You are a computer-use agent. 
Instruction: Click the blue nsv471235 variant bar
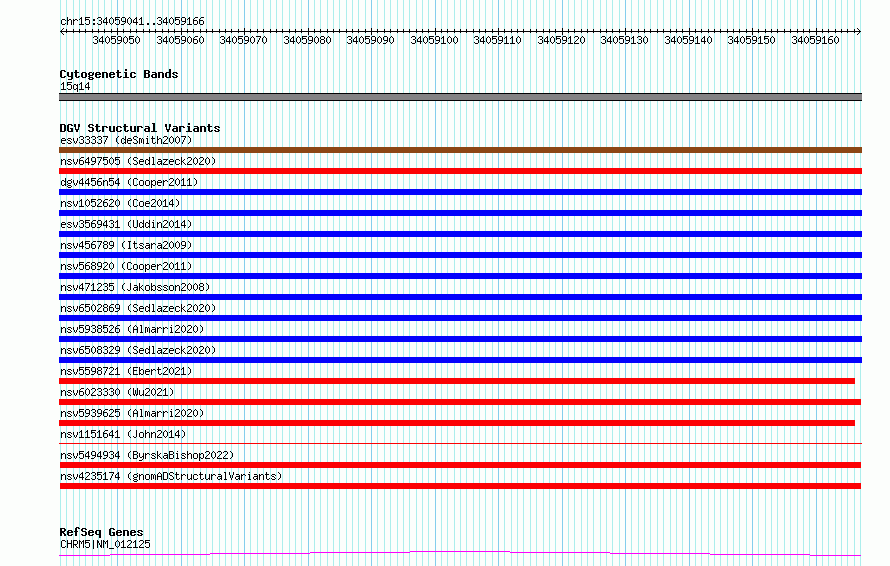[x=460, y=297]
